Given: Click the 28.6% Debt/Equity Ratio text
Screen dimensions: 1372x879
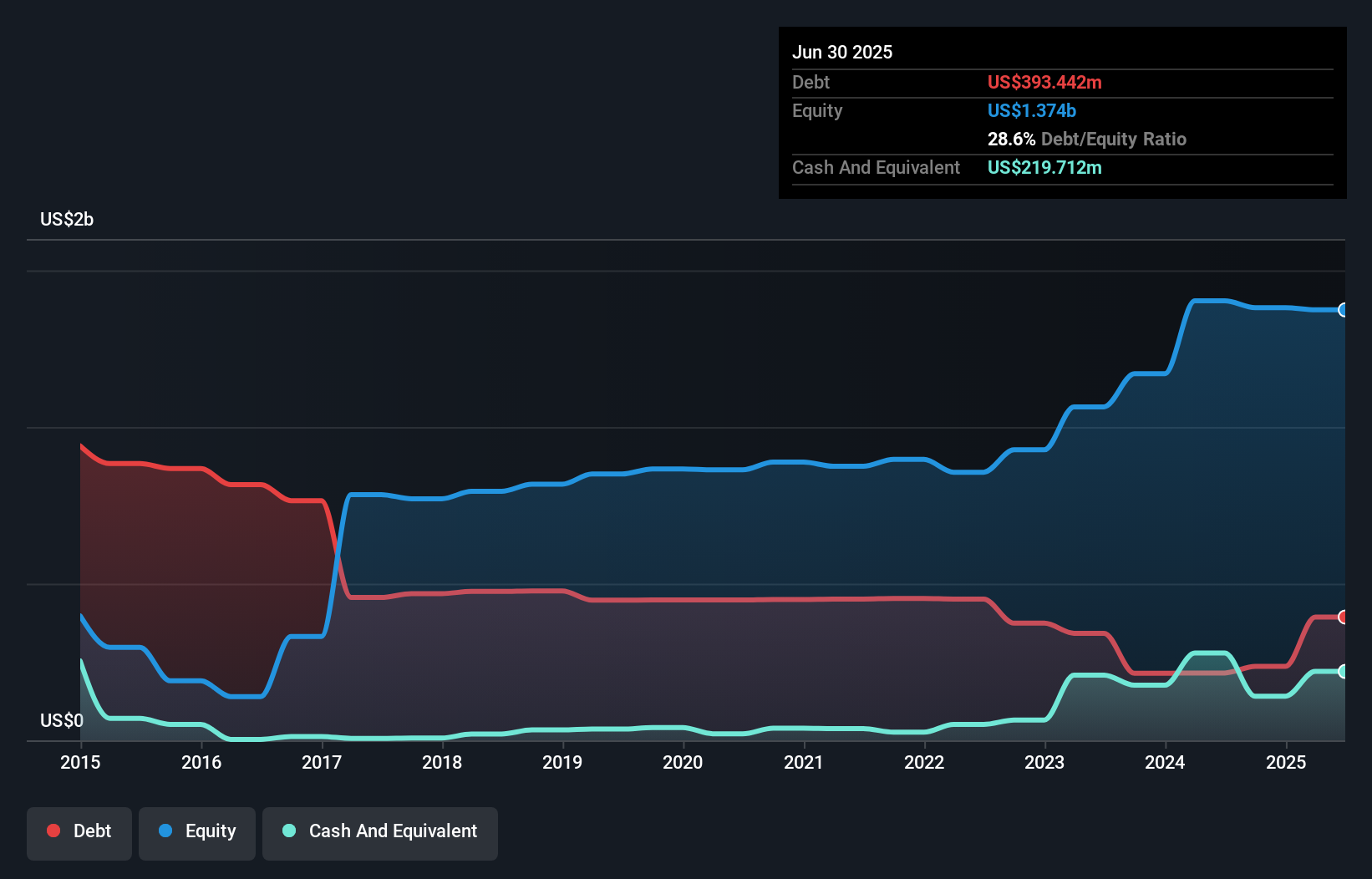Looking at the screenshot, I should [x=1087, y=139].
